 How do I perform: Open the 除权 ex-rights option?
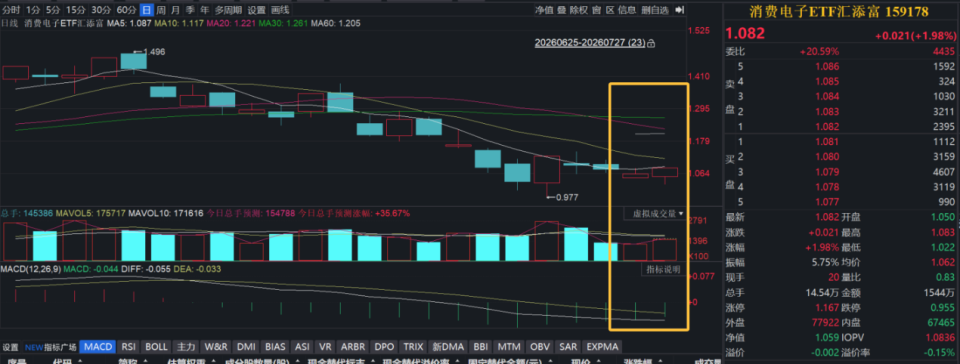pos(579,10)
